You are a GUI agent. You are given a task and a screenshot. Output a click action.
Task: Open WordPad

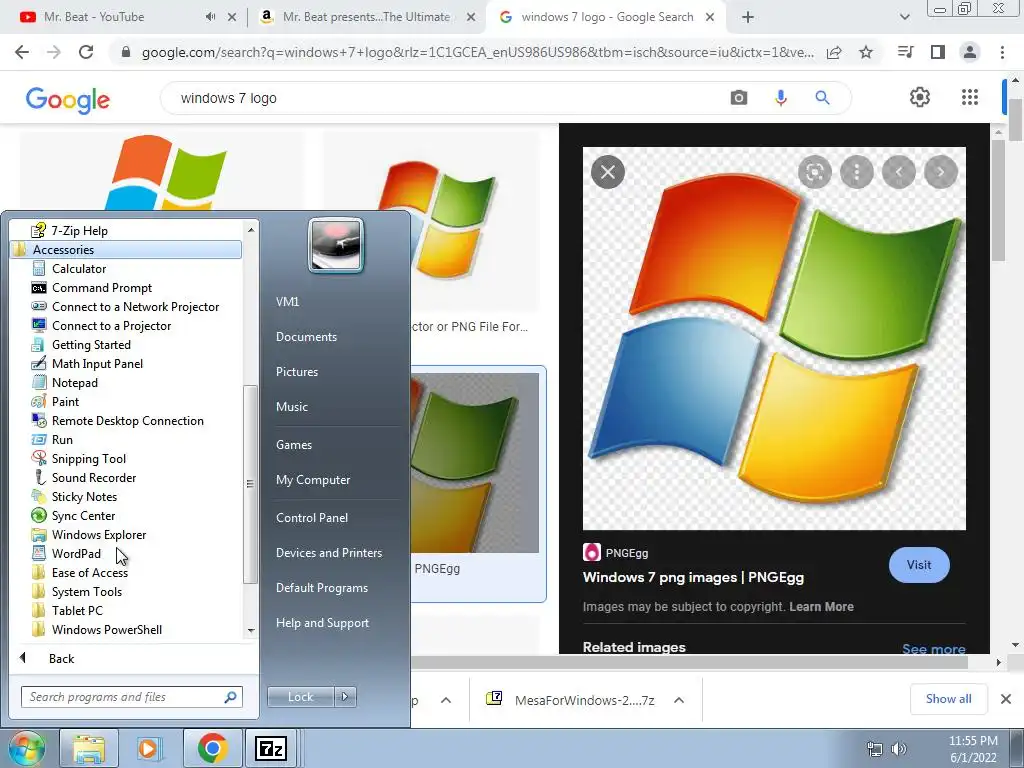click(x=76, y=552)
